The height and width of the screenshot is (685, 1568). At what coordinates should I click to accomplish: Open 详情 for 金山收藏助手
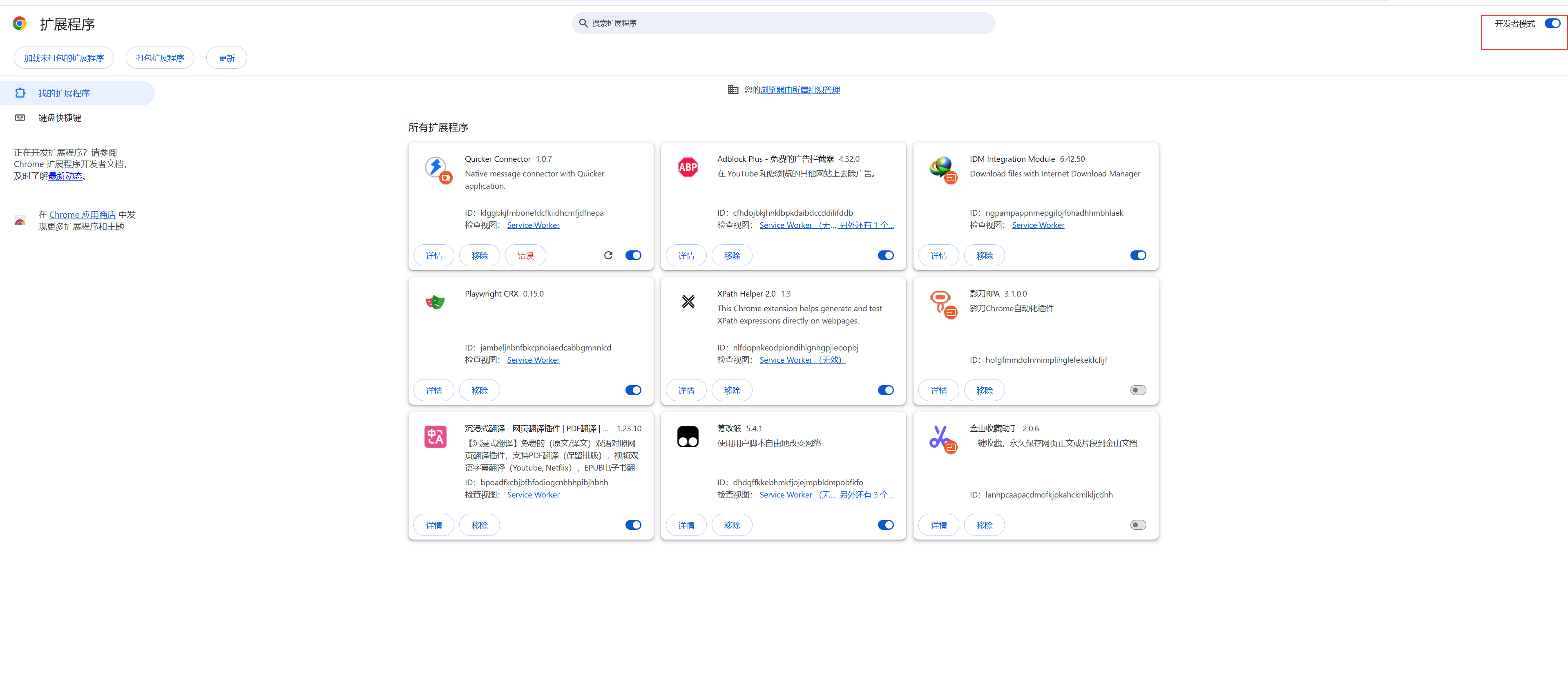pos(938,525)
